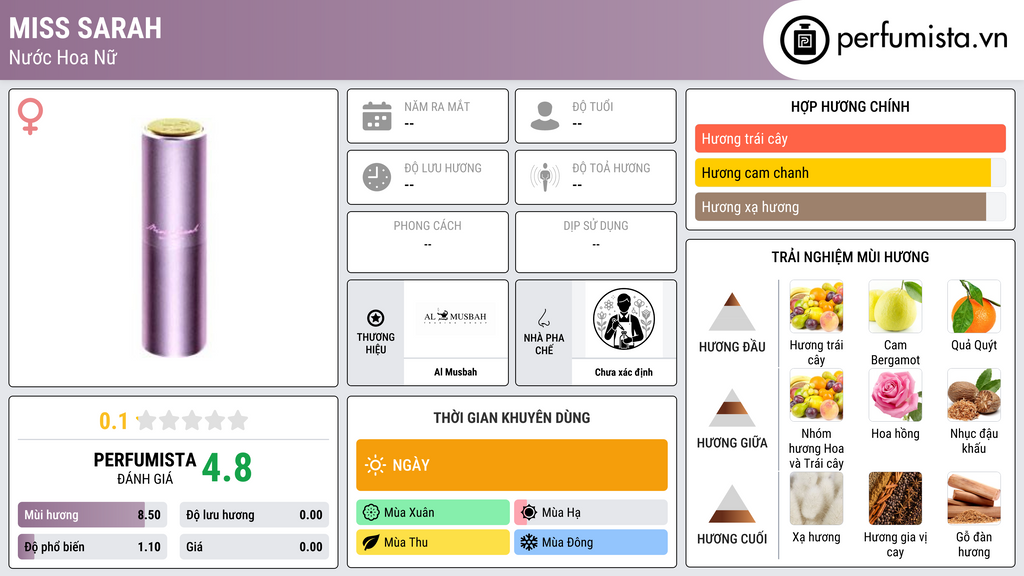Select the Nhóm hương Hoa và Trái cây image
This screenshot has height=576, width=1024.
coord(816,395)
